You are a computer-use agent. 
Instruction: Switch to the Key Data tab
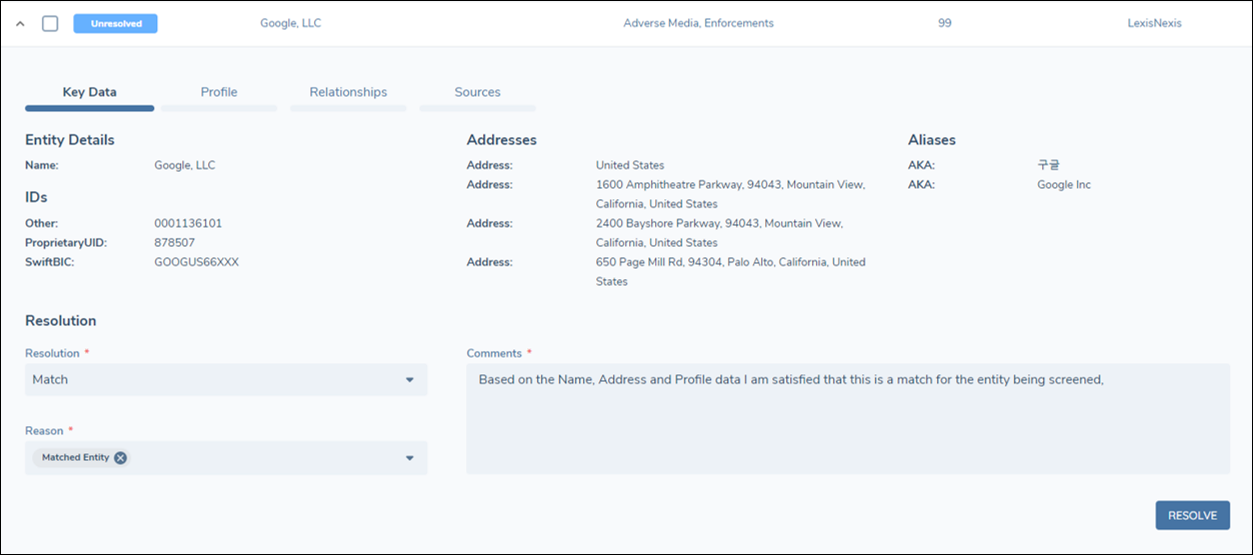click(89, 92)
